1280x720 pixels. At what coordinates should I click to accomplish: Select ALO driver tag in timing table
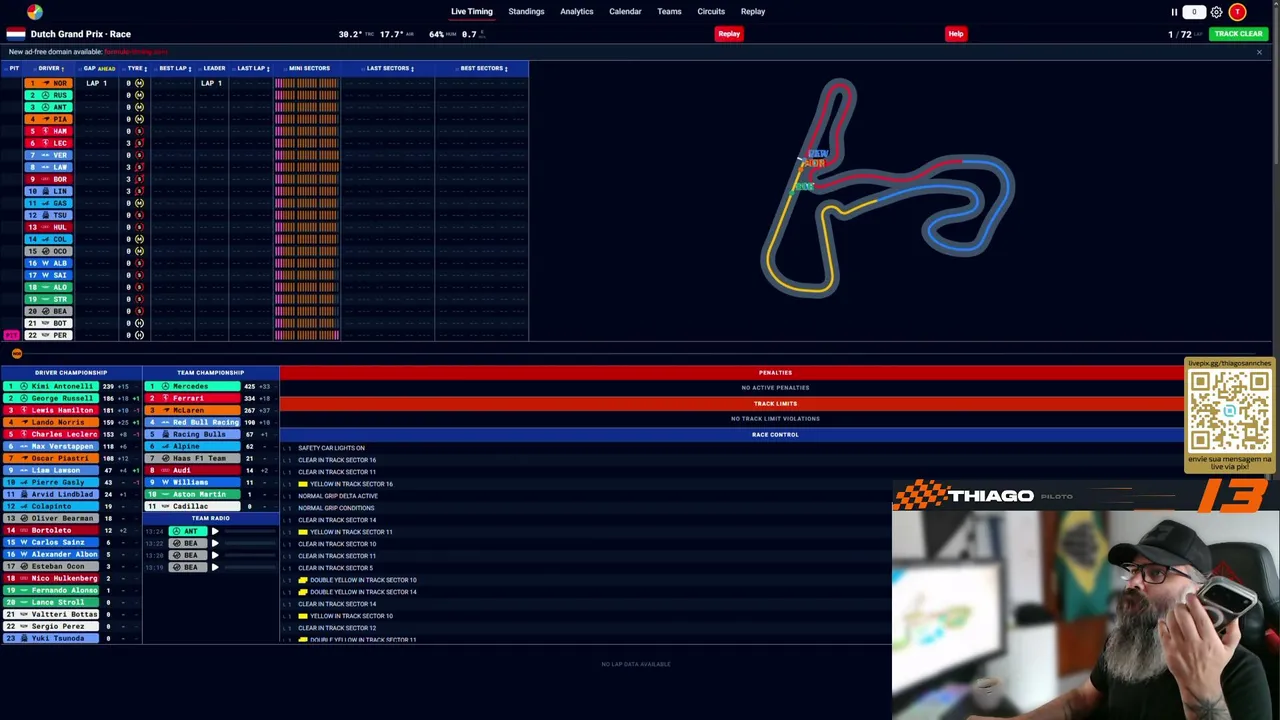point(47,287)
